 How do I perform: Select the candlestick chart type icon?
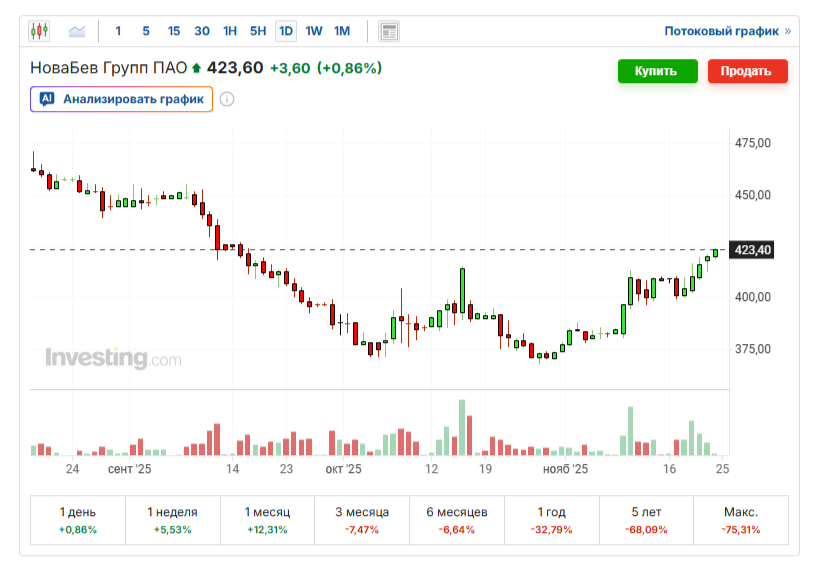(39, 31)
